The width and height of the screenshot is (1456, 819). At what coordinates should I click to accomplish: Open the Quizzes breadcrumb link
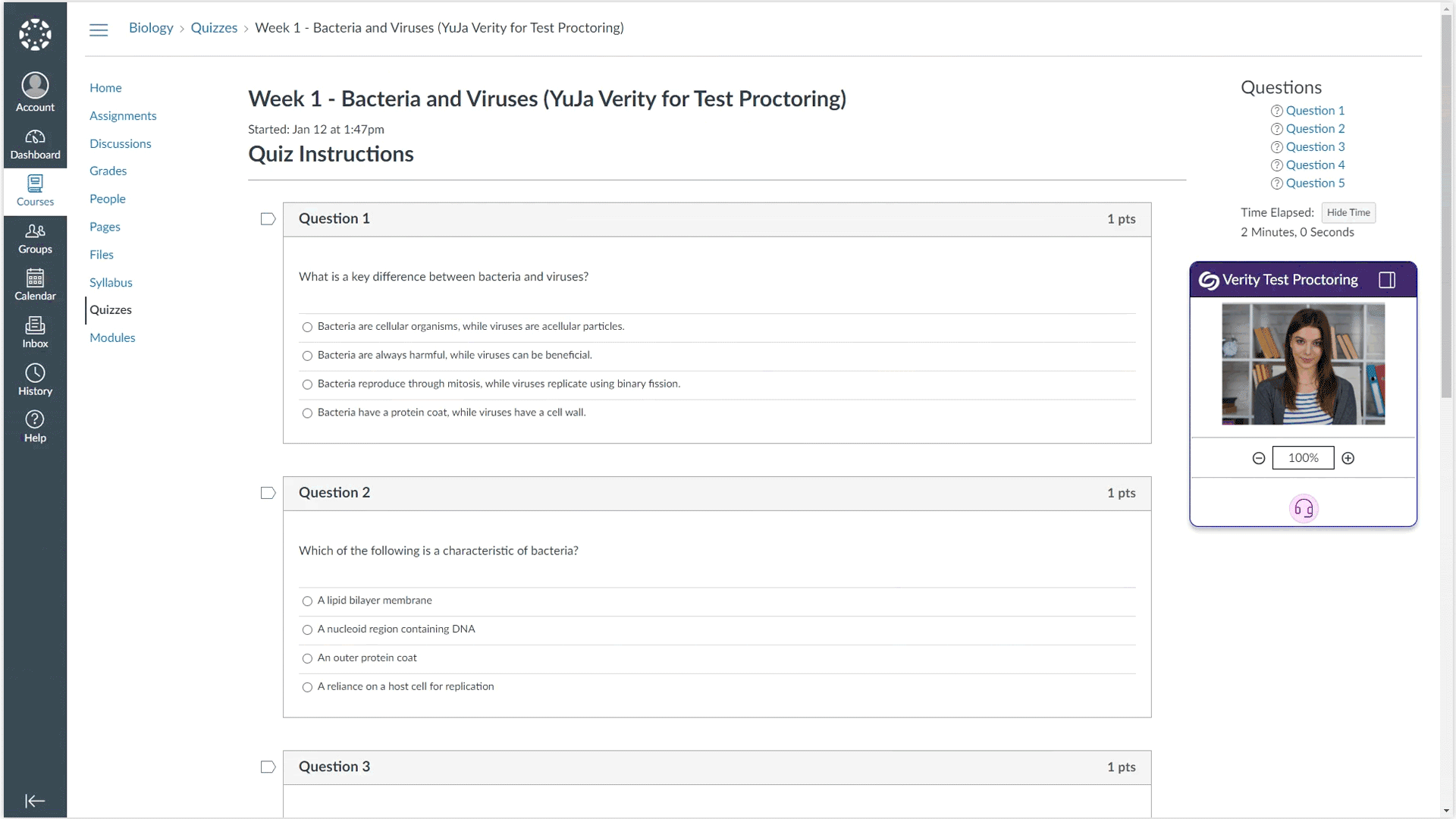[214, 27]
